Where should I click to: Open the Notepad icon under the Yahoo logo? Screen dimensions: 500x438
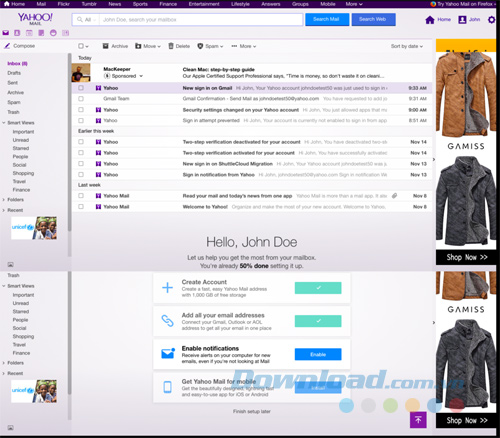[41, 33]
